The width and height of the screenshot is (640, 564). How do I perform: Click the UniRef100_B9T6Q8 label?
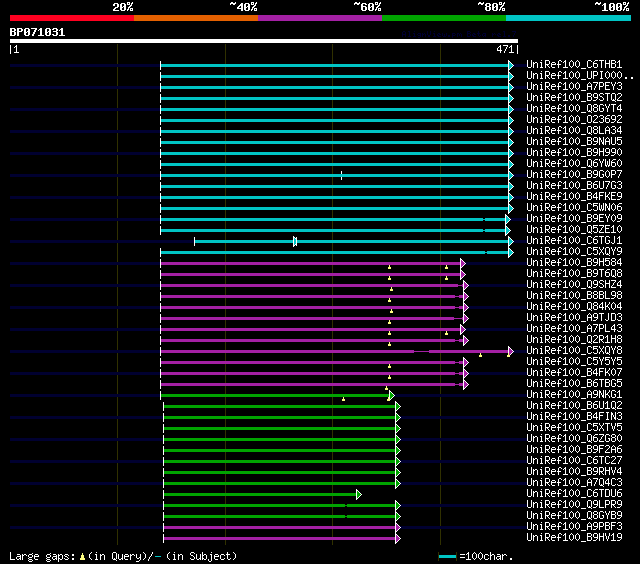tap(574, 273)
